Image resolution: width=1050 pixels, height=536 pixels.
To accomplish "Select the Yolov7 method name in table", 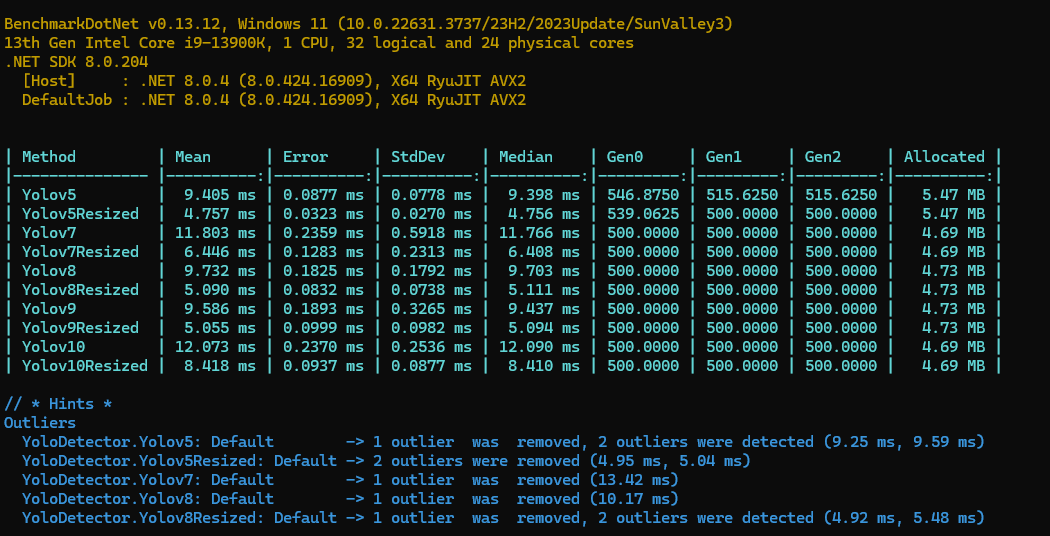I will (x=49, y=232).
